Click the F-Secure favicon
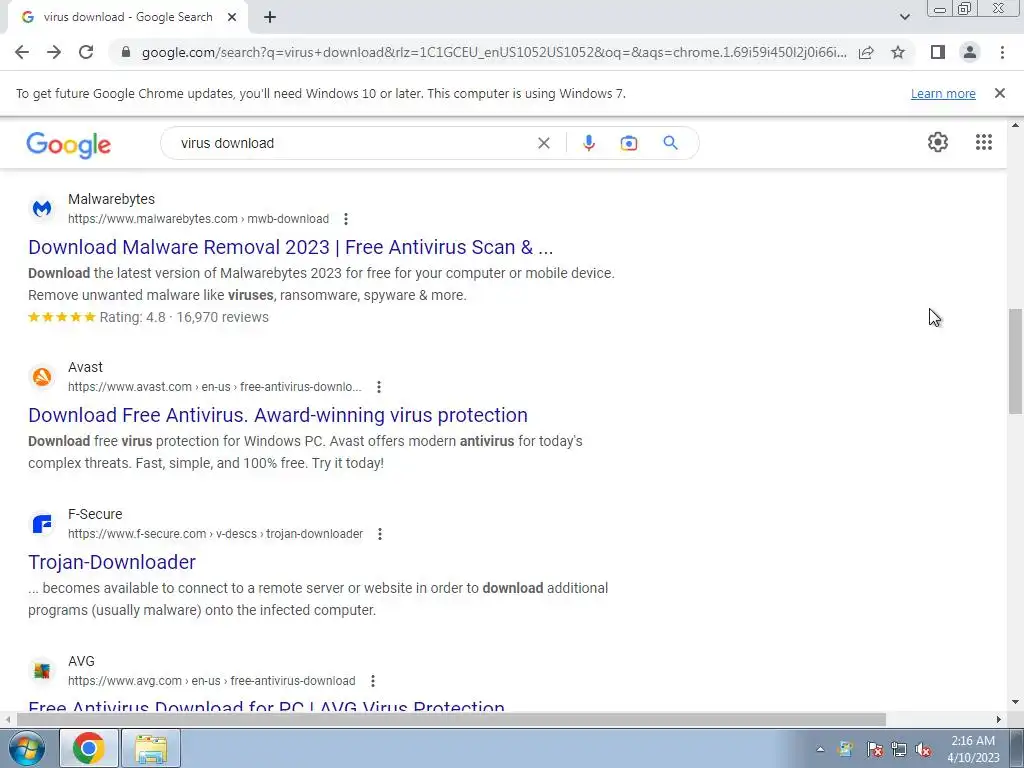Screen dimensions: 1024x768 42,524
